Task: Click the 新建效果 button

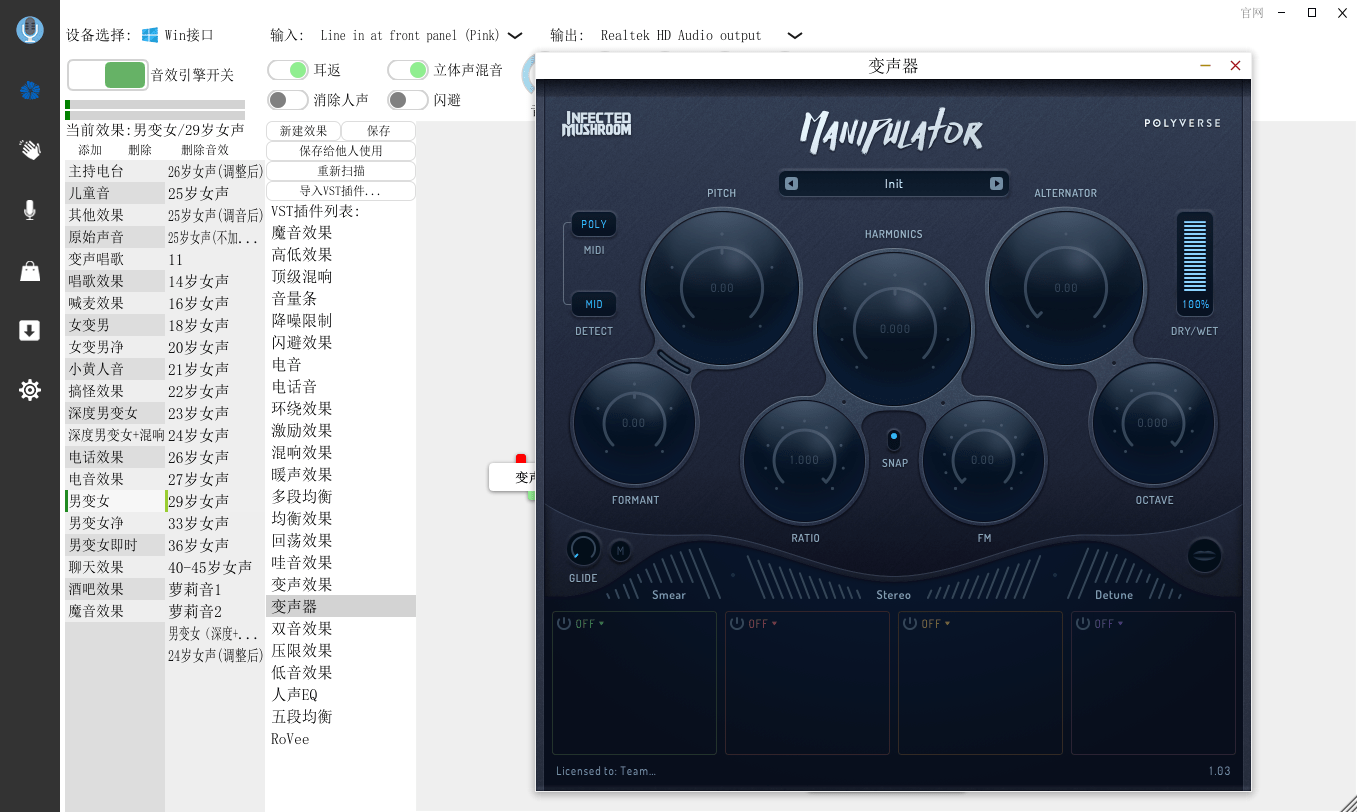Action: pyautogui.click(x=304, y=131)
